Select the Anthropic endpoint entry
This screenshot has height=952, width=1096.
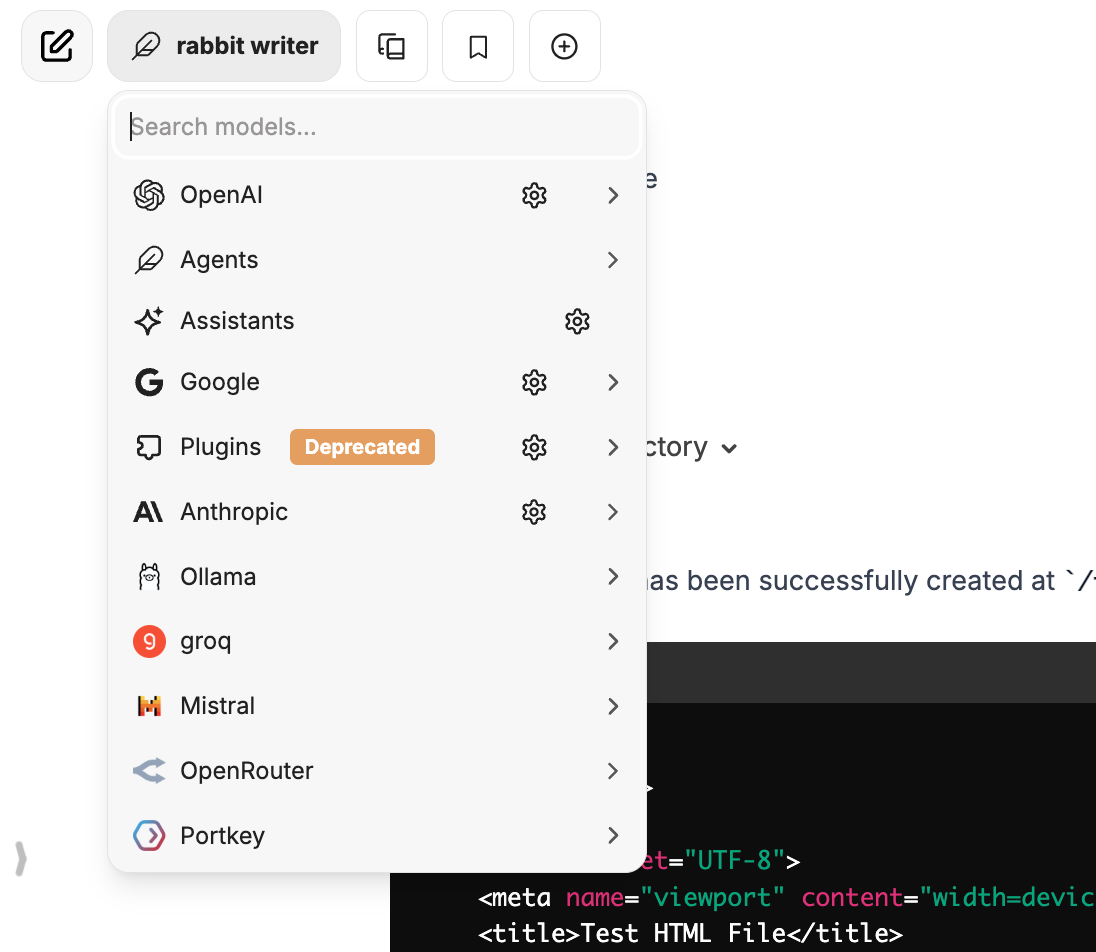377,512
